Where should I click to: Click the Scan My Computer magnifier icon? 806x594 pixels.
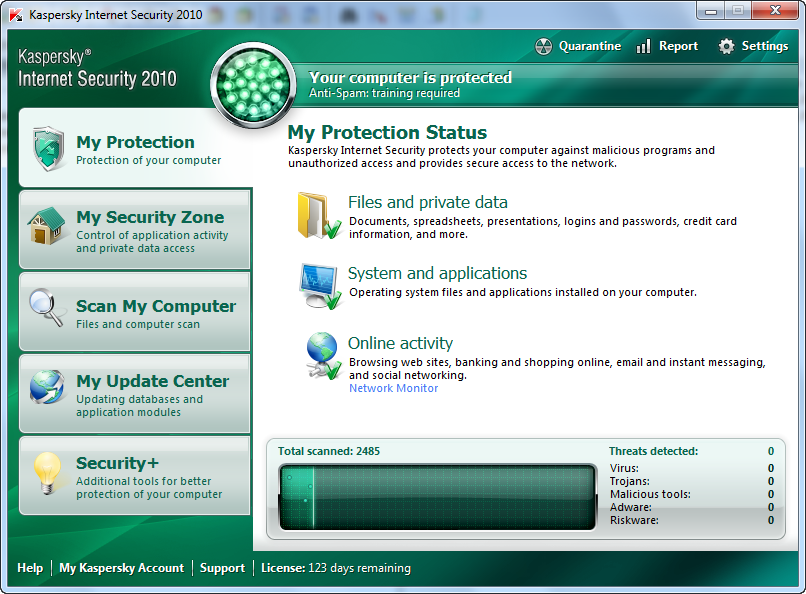[46, 308]
